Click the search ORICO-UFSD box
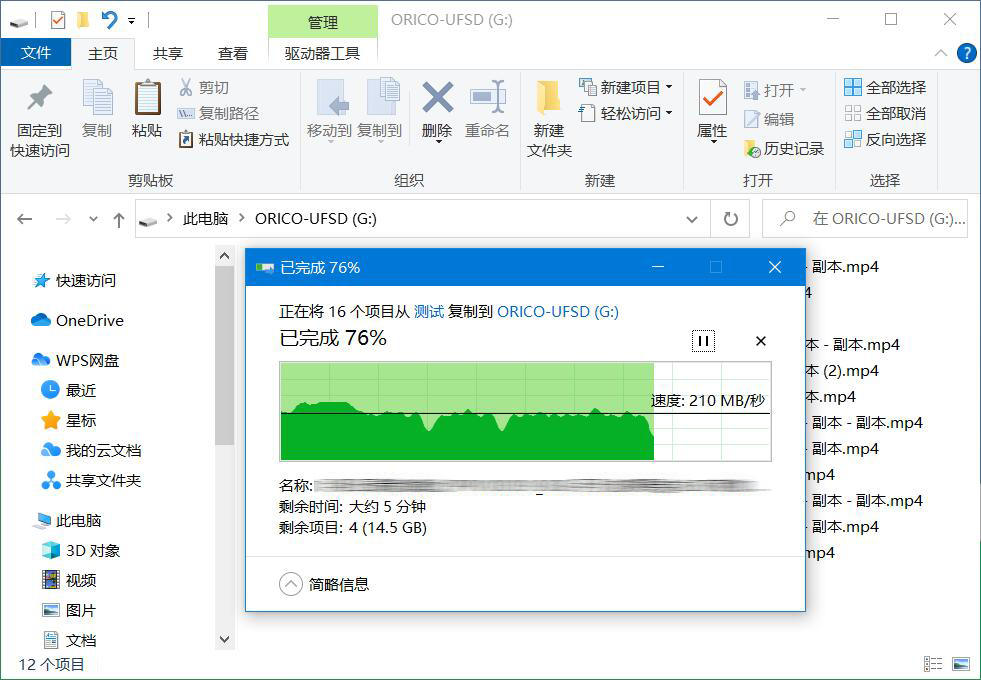Viewport: 981px width, 680px height. tap(865, 219)
